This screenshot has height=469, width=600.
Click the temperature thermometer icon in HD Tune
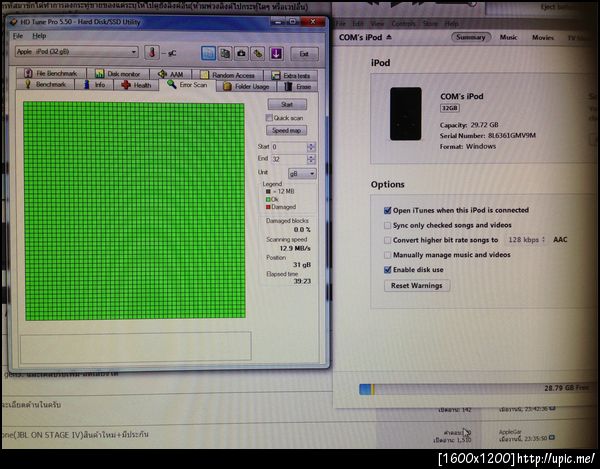pos(152,53)
